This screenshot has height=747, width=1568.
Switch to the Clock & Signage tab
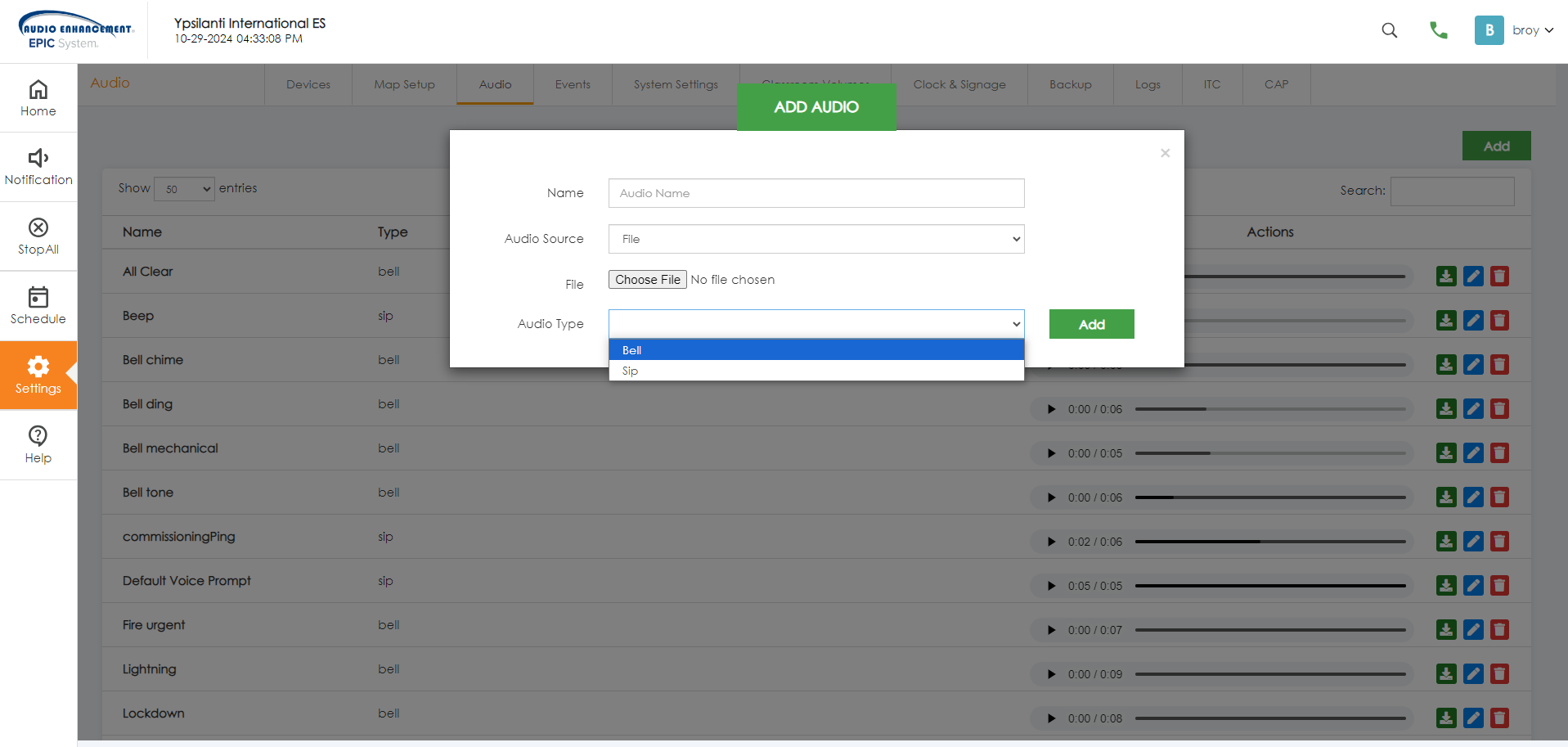pyautogui.click(x=959, y=84)
